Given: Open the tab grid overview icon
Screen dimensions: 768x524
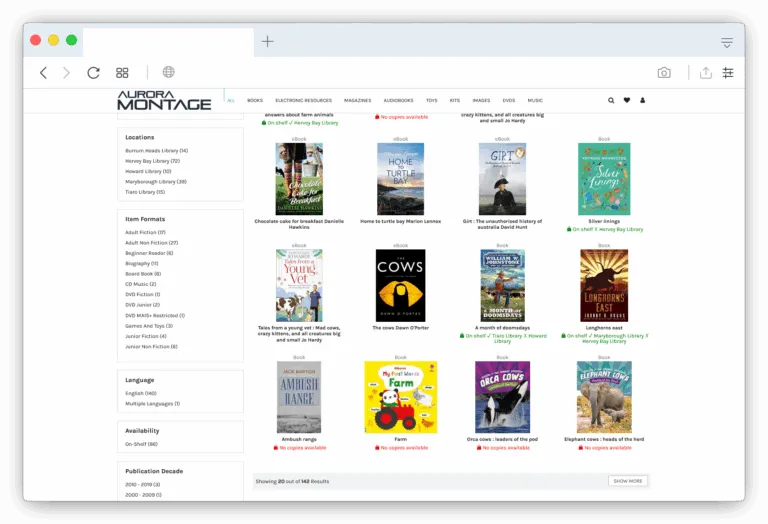Looking at the screenshot, I should [122, 73].
